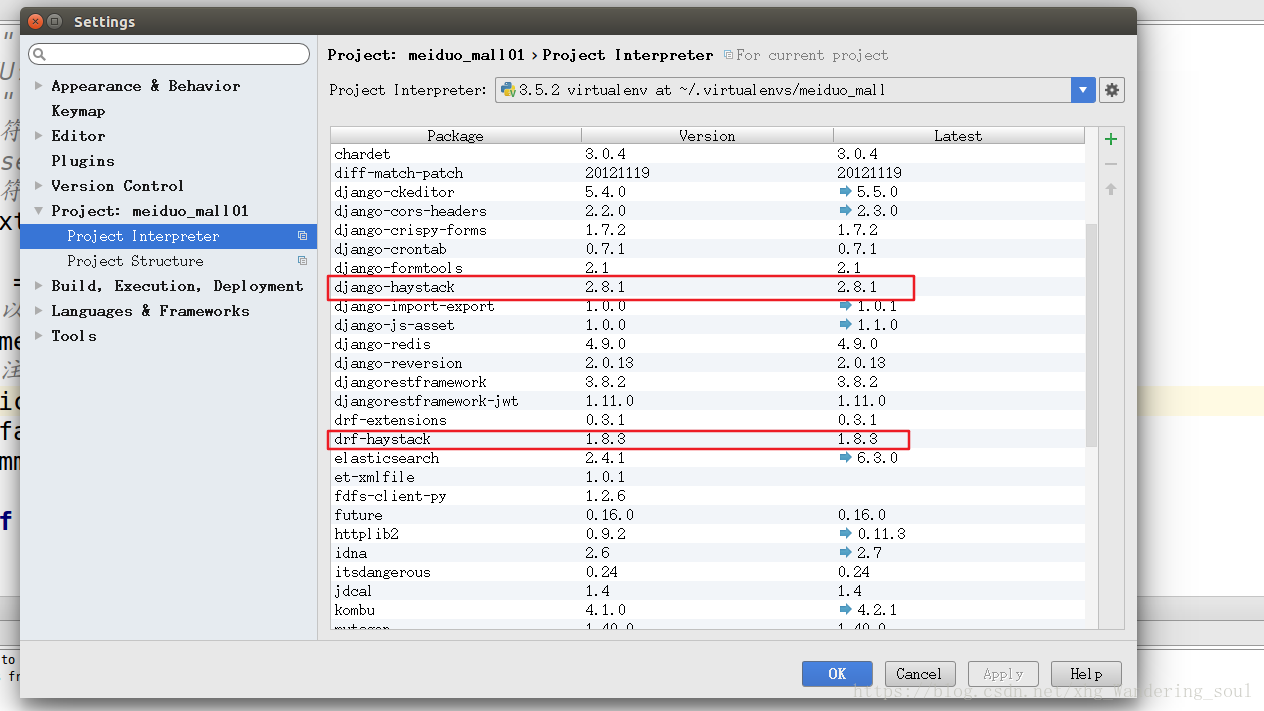Click the upgrade package up-arrow icon

click(1110, 189)
